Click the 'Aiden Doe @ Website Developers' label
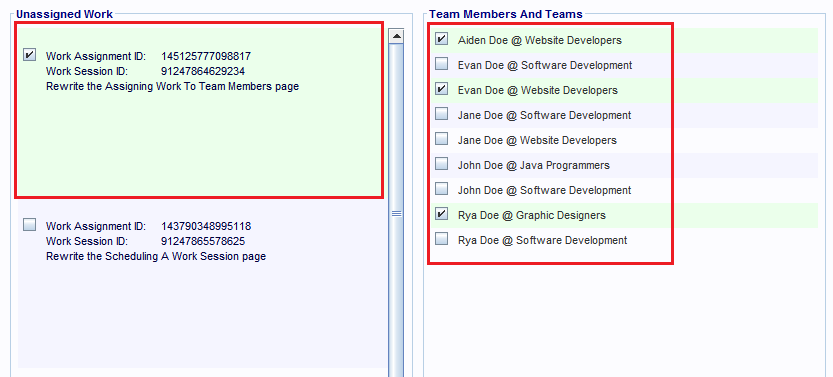Image resolution: width=833 pixels, height=377 pixels. pyautogui.click(x=540, y=40)
